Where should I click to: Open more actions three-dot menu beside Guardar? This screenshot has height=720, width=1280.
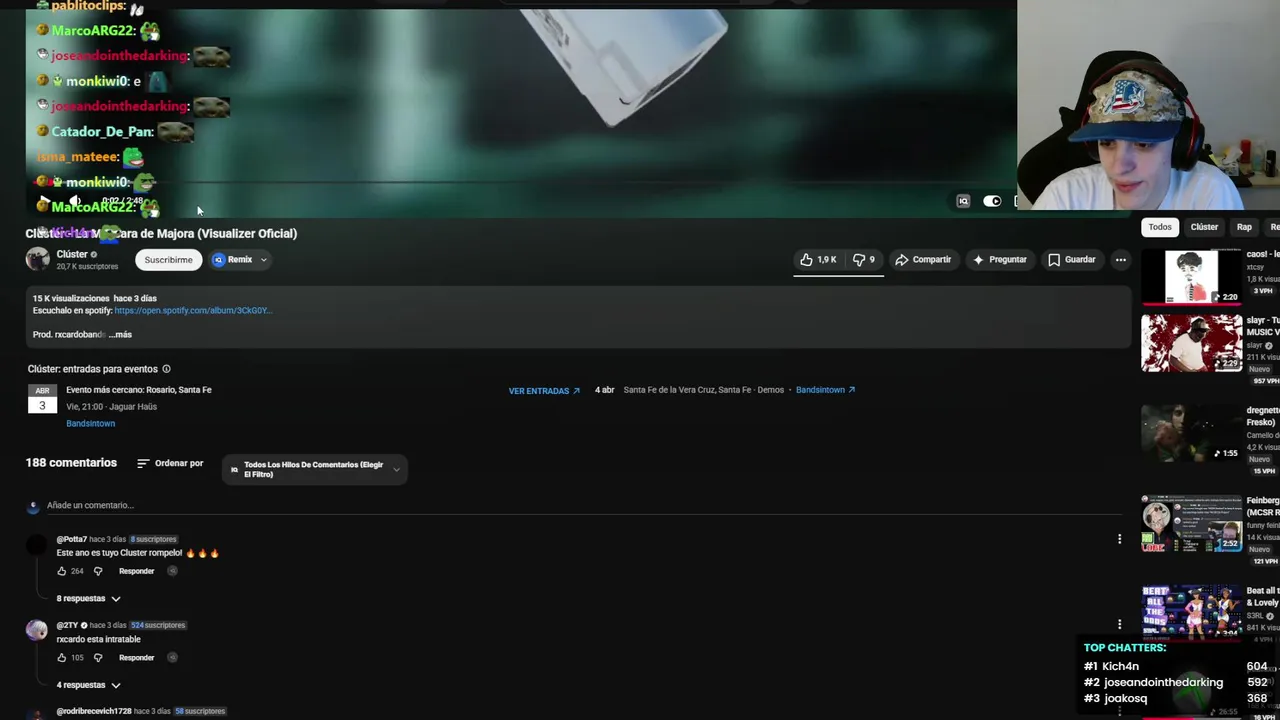1120,260
